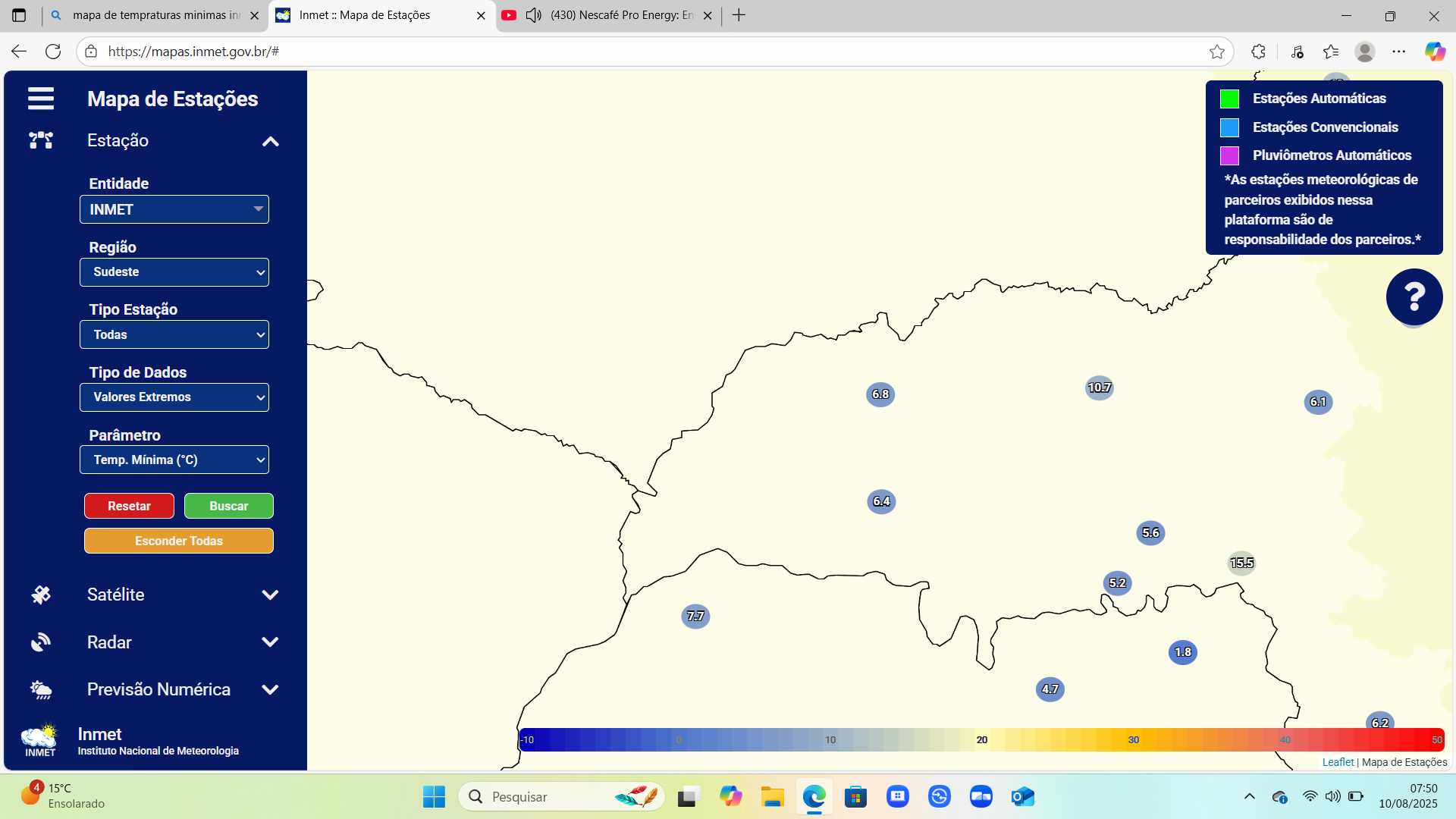Open the hamburger menu icon
Screen dimensions: 1456x819
41,99
